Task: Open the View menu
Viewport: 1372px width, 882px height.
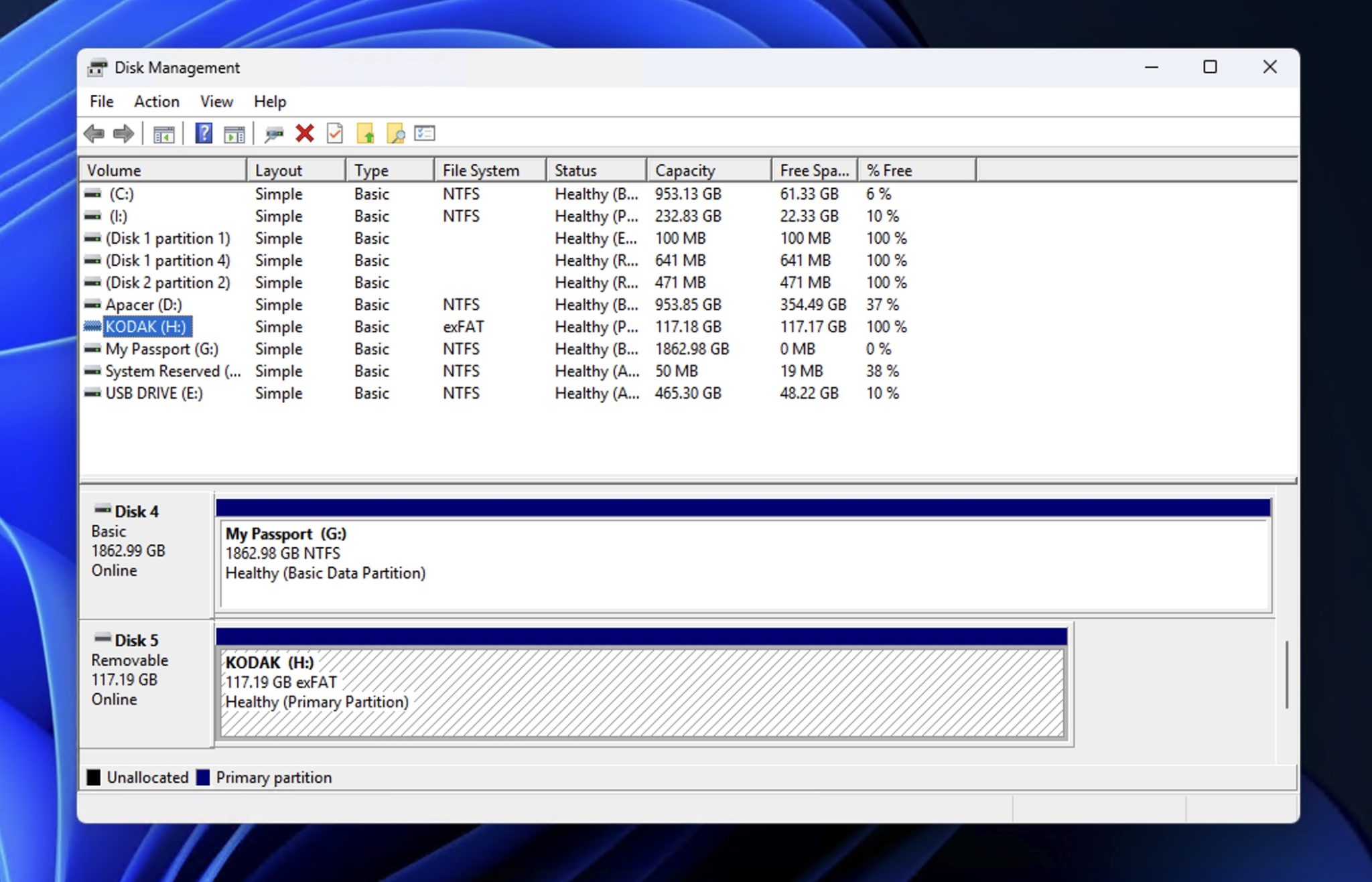Action: (x=216, y=102)
